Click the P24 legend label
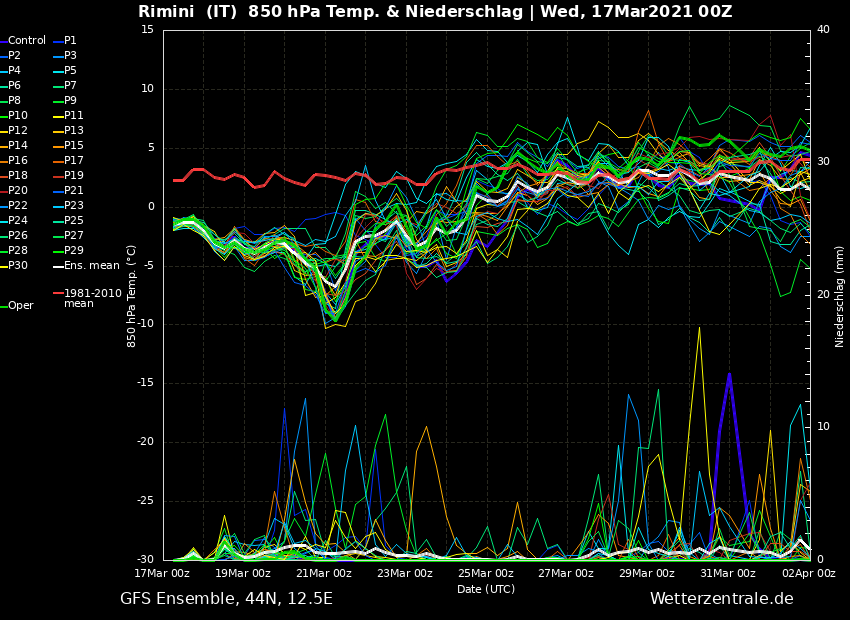850x620 pixels. (x=17, y=221)
